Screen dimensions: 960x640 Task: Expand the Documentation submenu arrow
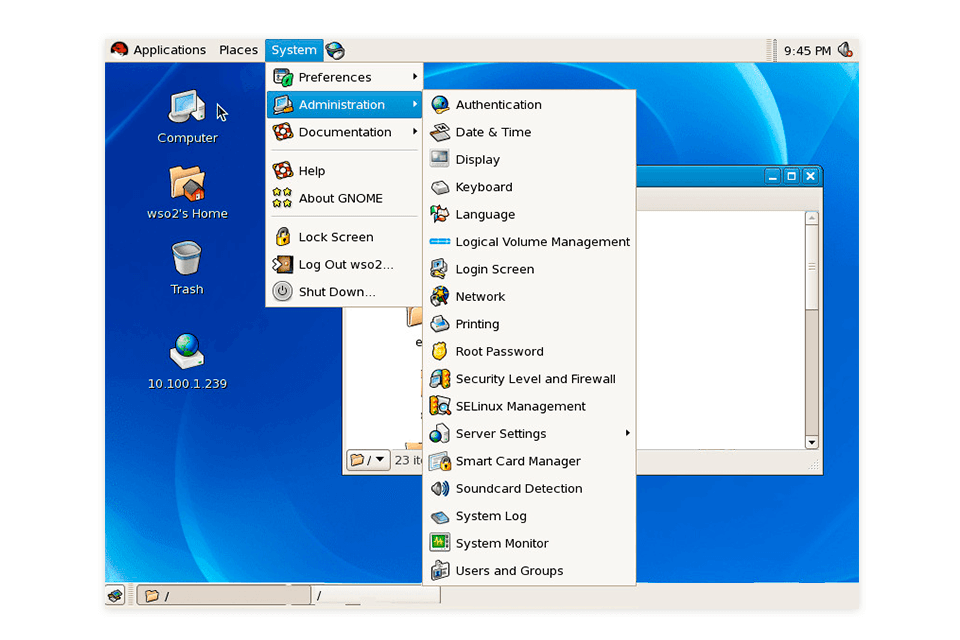pos(415,132)
